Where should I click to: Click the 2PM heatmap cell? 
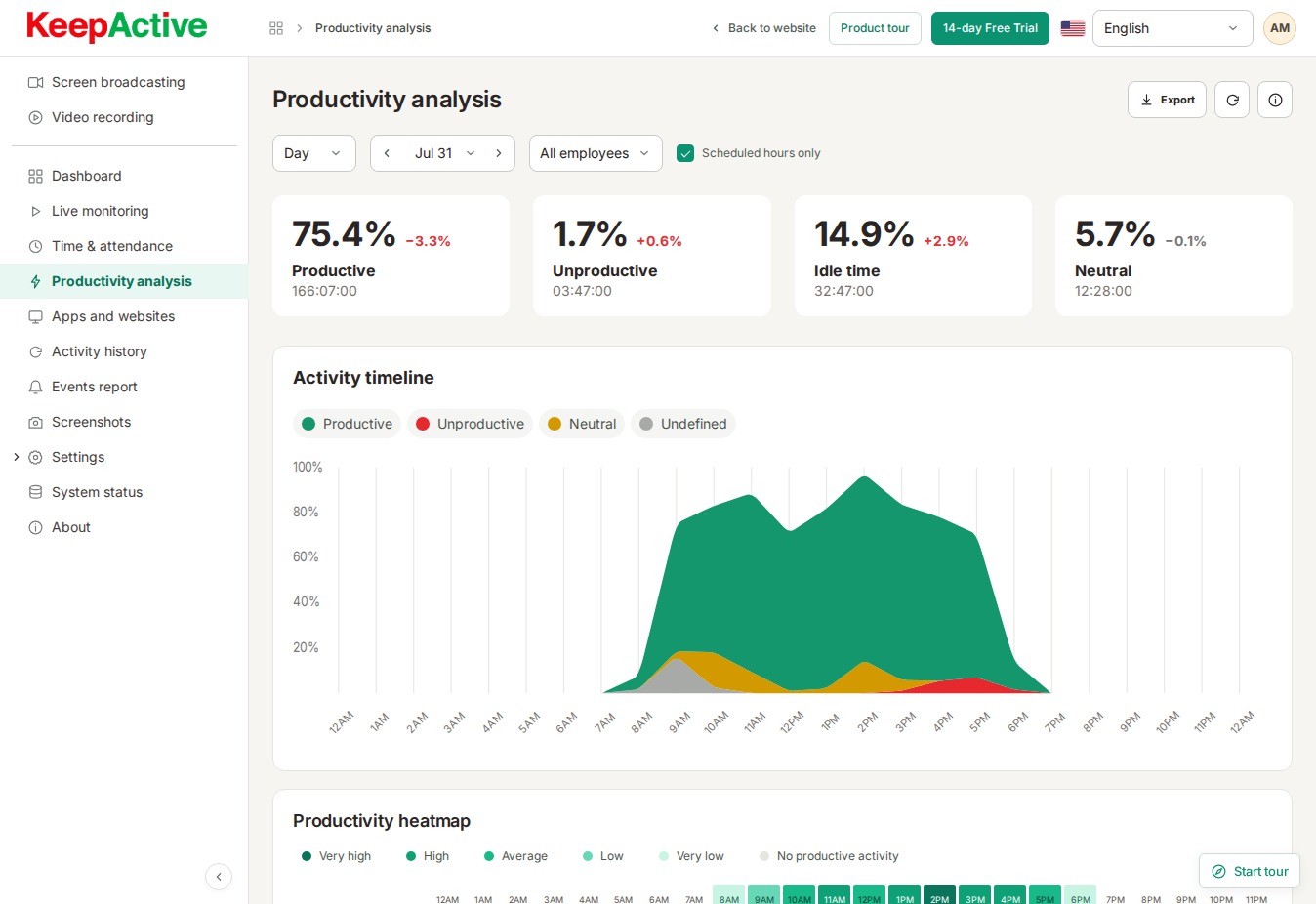[939, 895]
